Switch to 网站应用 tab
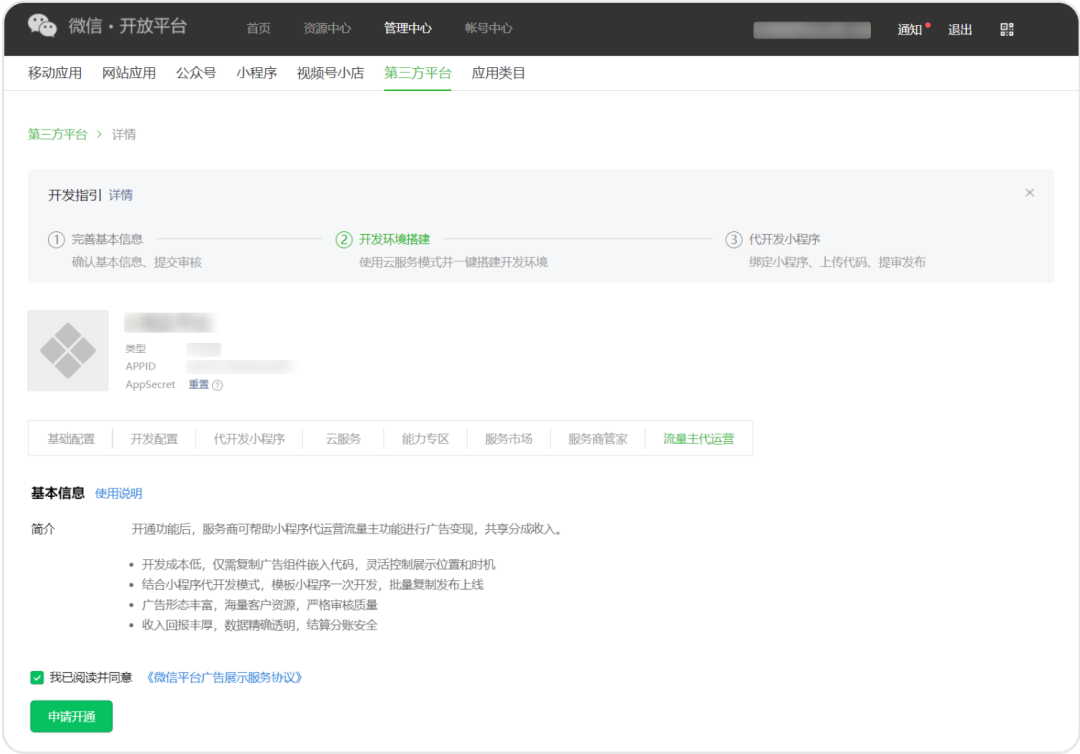This screenshot has width=1080, height=754. click(x=129, y=73)
